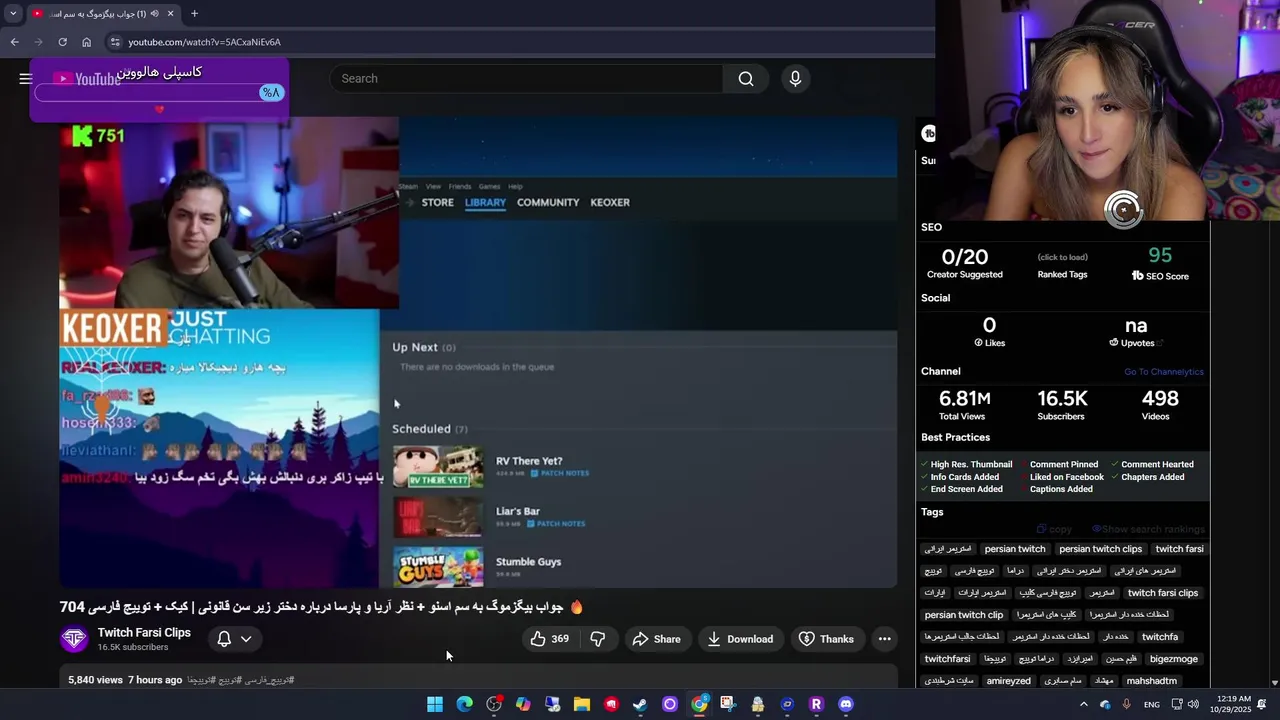Open Microsoft Edge from taskbar
This screenshot has height=720, width=1280.
click(464, 704)
